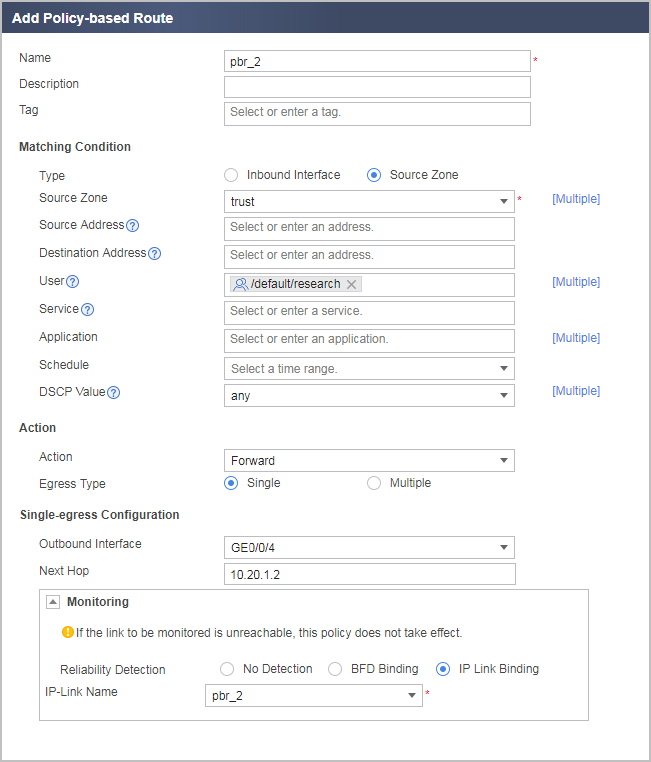Open the Source Address help icon
Image resolution: width=651 pixels, height=762 pixels.
[132, 225]
